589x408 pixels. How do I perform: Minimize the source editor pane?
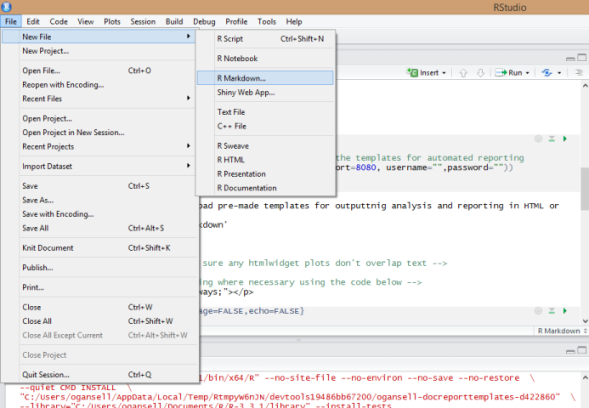(570, 58)
